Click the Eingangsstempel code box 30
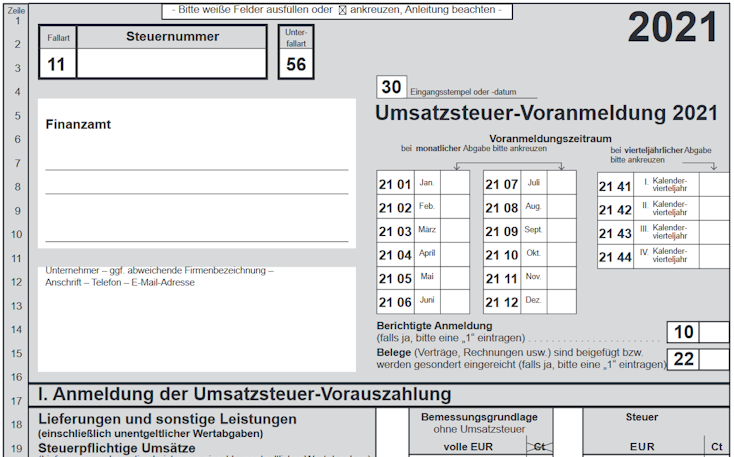 pos(391,87)
